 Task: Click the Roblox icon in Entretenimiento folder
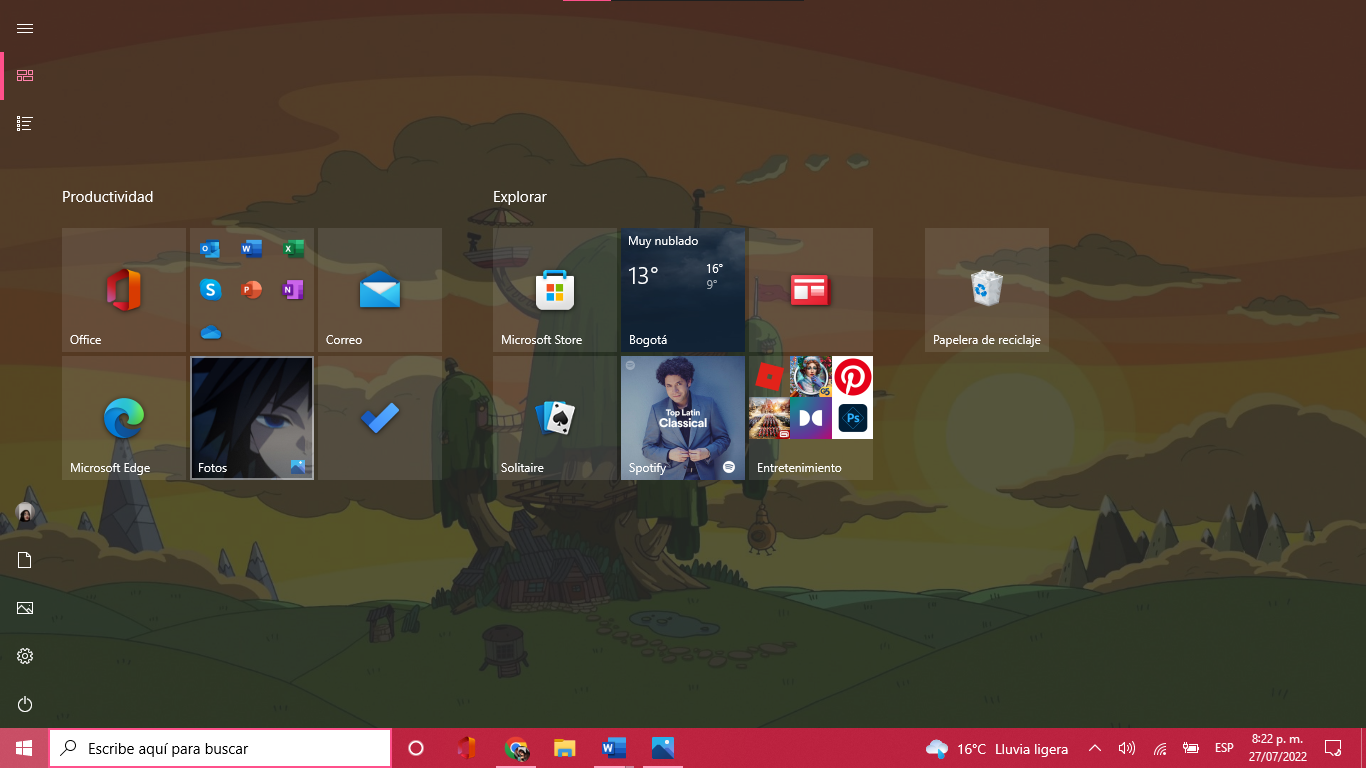tap(769, 376)
